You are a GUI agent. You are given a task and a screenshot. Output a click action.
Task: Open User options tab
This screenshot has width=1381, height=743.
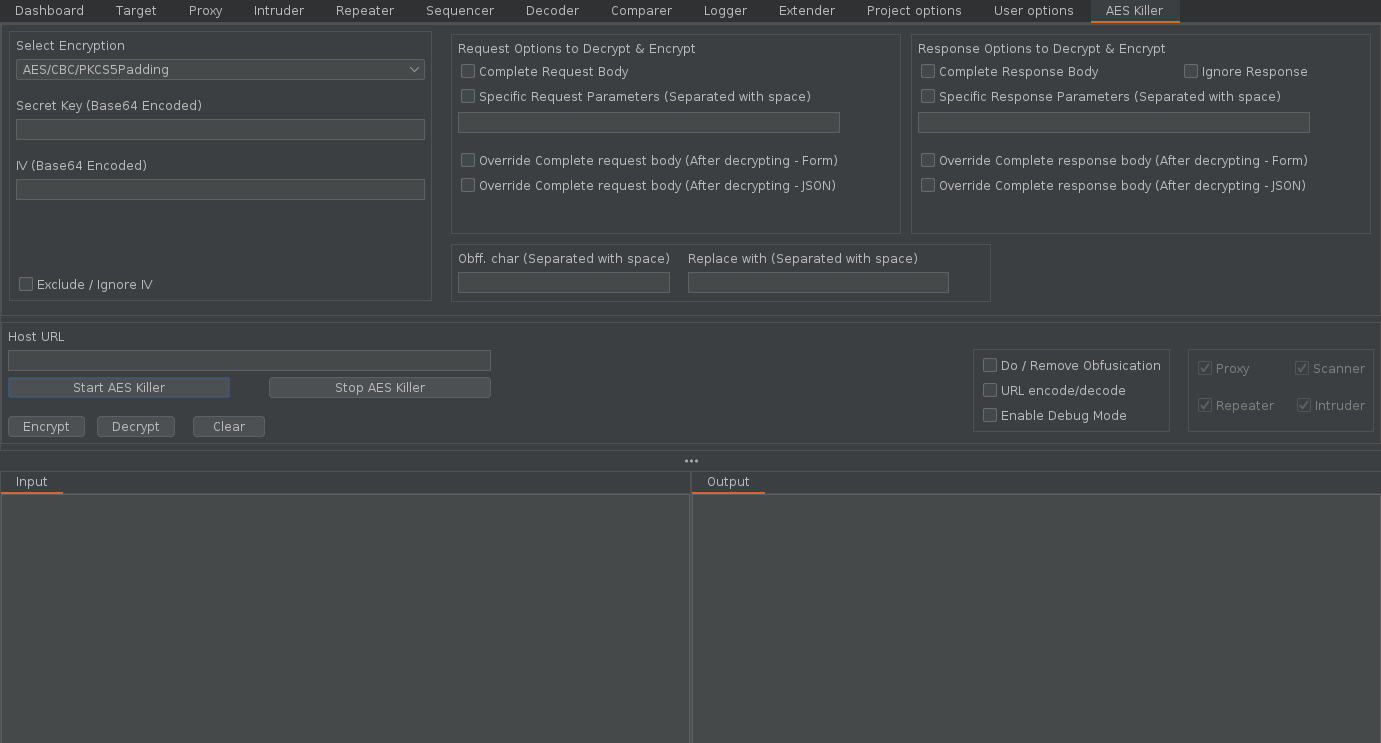(x=1033, y=11)
